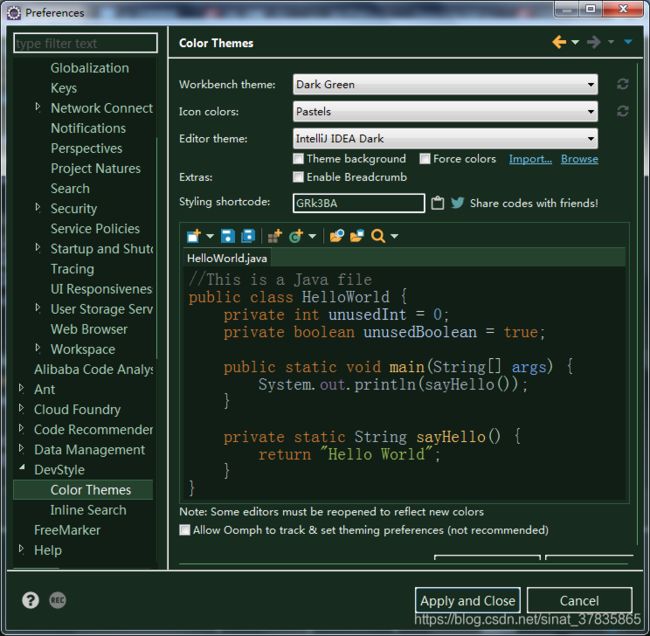Click the right pane vertical scrollbar

pyautogui.click(x=637, y=305)
